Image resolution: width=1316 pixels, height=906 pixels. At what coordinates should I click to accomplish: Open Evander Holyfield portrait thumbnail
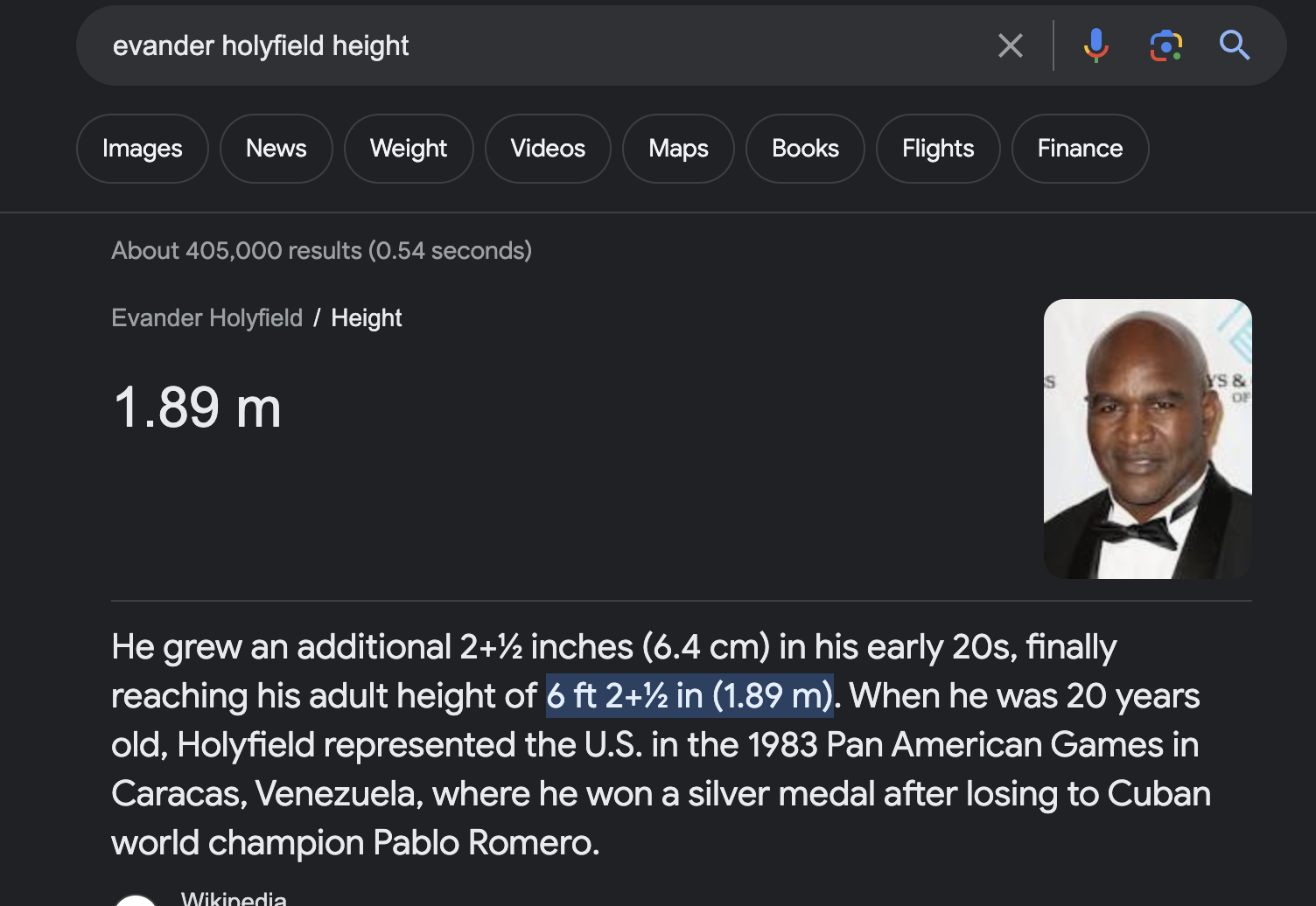(1148, 439)
